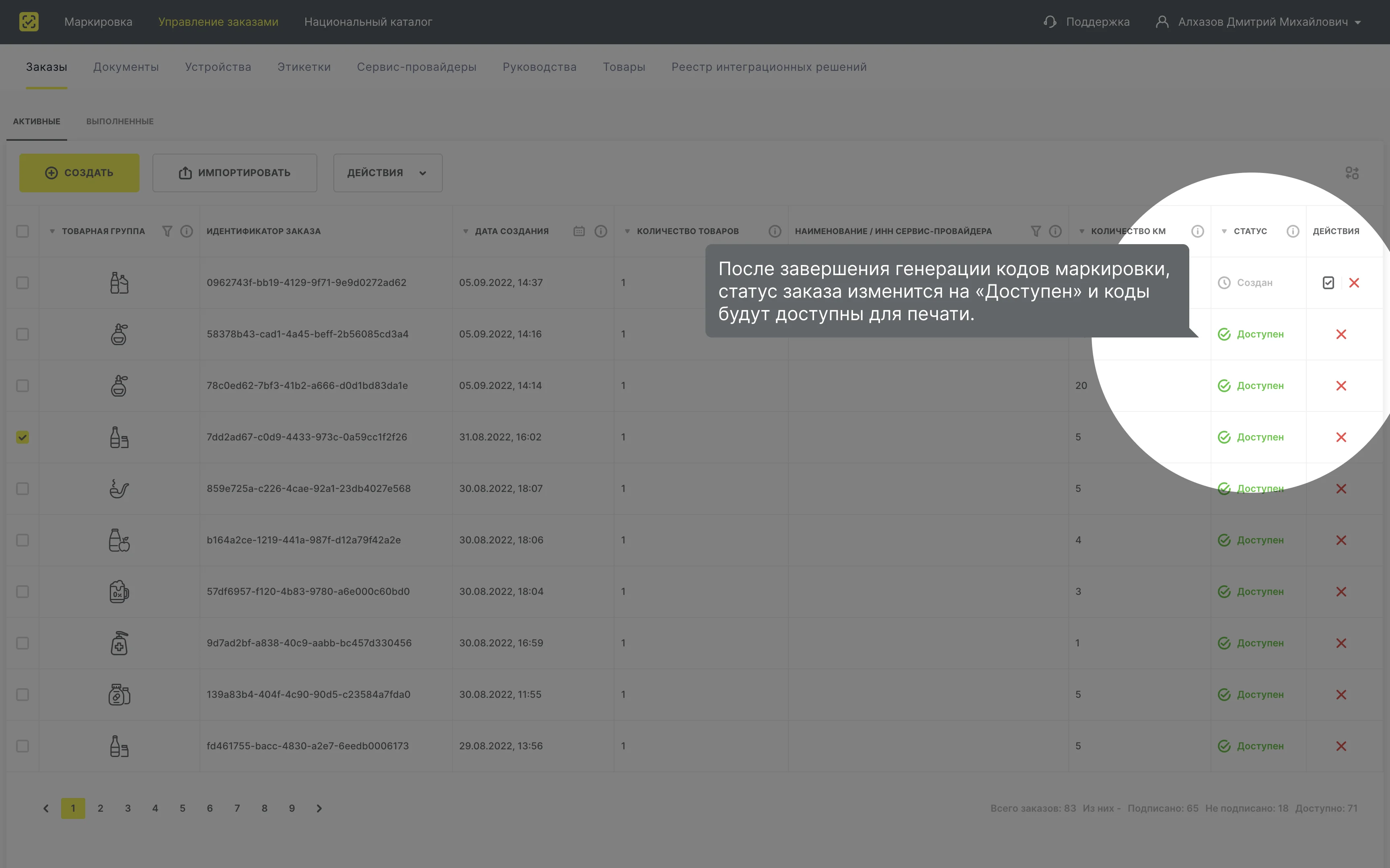Expand the user menu arrow near Алхазов

(1357, 23)
